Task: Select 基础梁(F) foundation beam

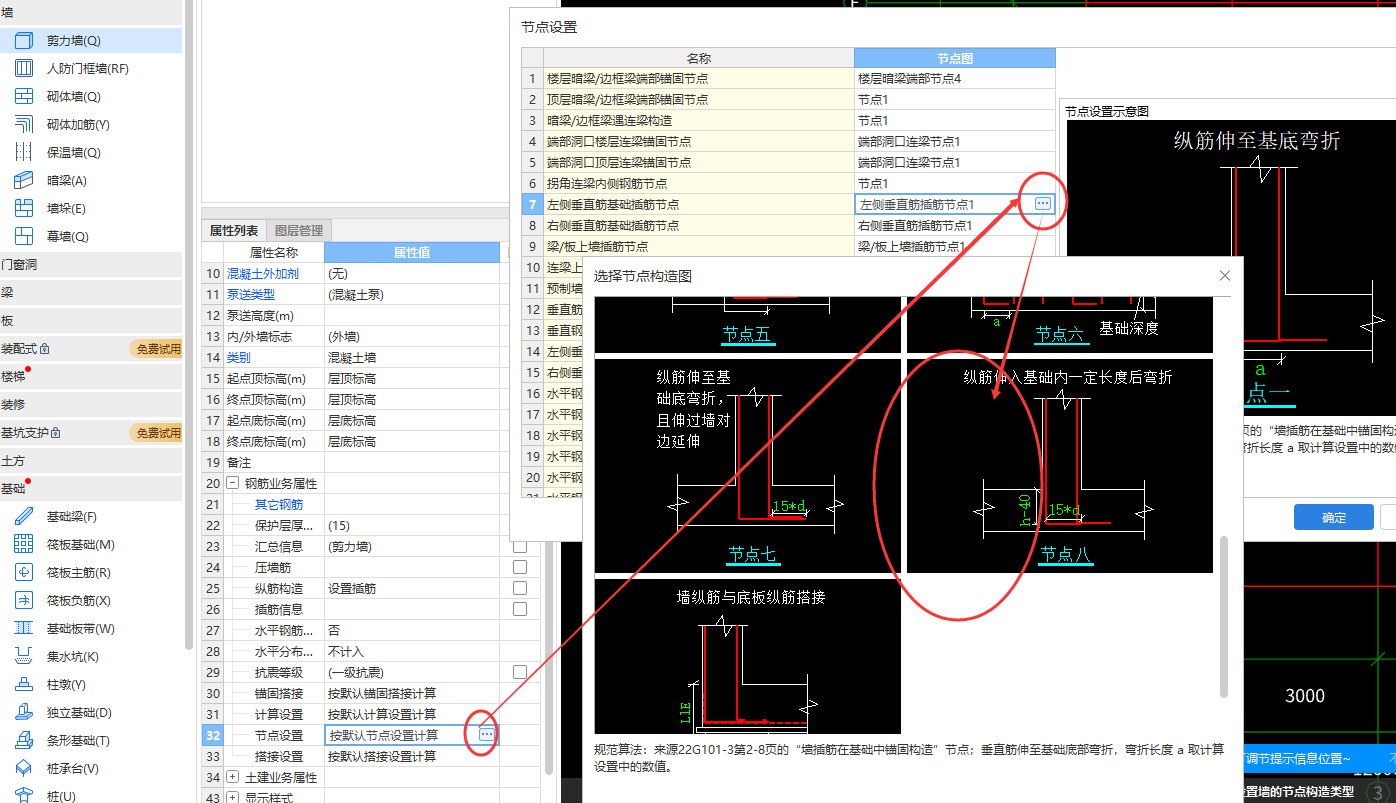Action: [90, 517]
